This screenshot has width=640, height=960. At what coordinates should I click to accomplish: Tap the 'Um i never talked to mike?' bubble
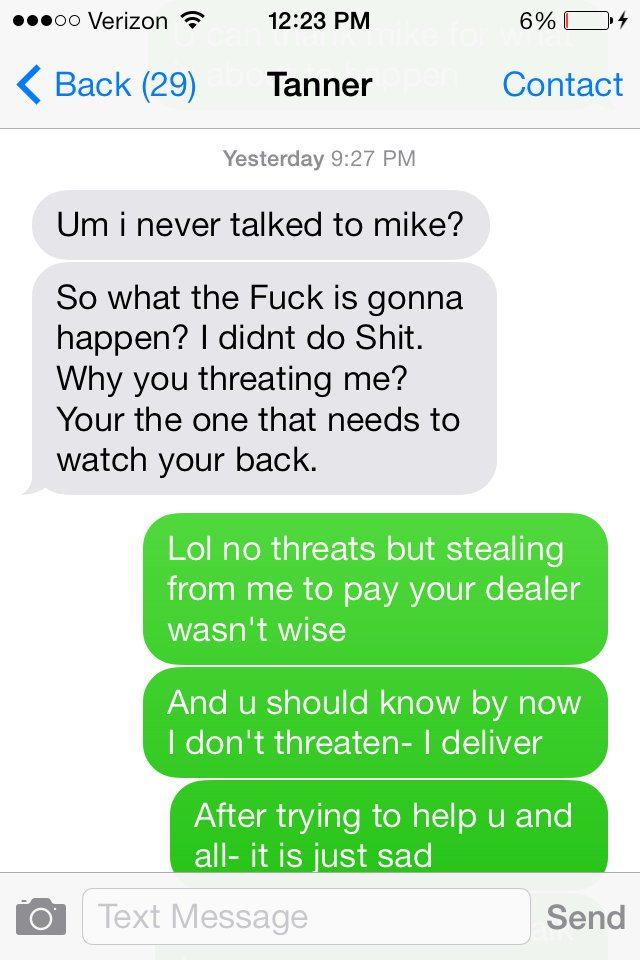pos(261,225)
